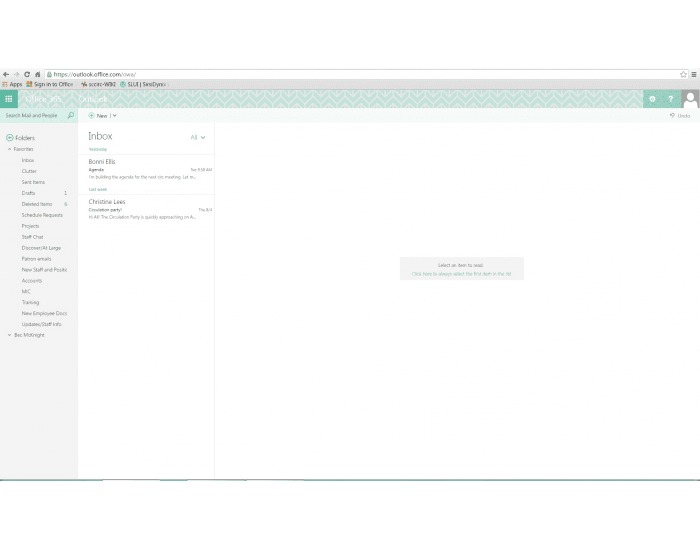Open the settings gear in header

click(x=652, y=99)
